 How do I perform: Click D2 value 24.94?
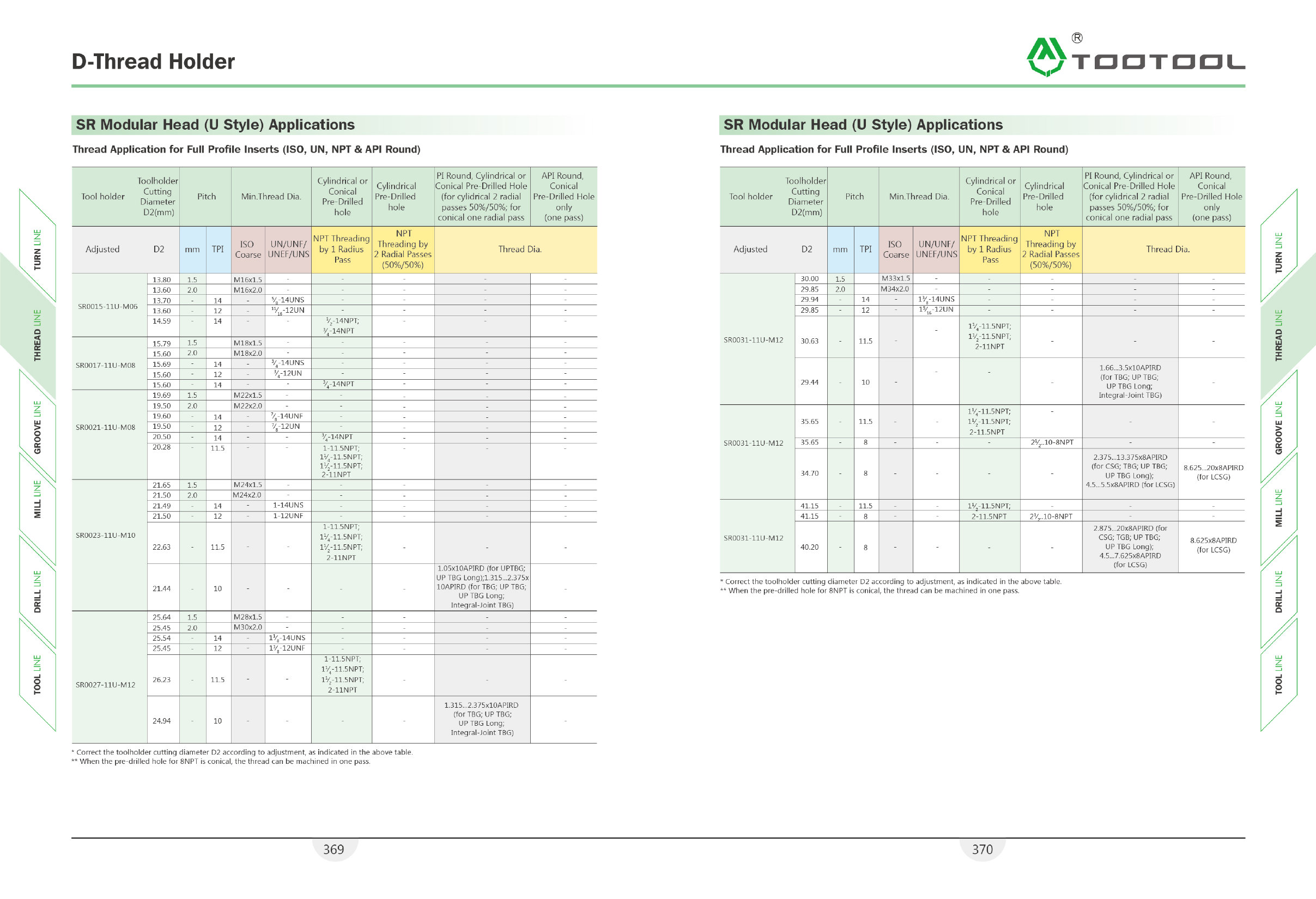click(x=161, y=721)
